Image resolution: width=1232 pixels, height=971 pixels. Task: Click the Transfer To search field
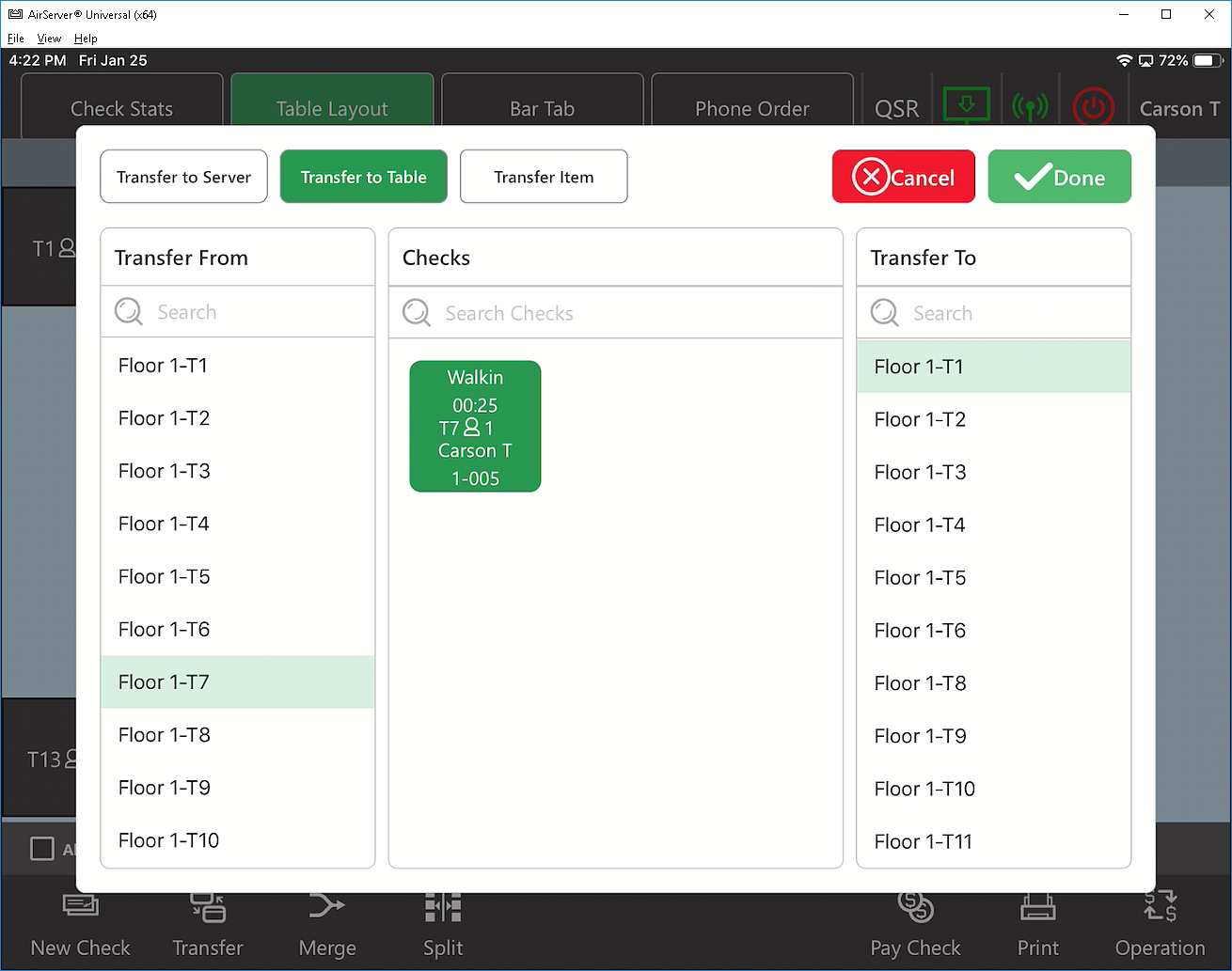click(x=993, y=313)
